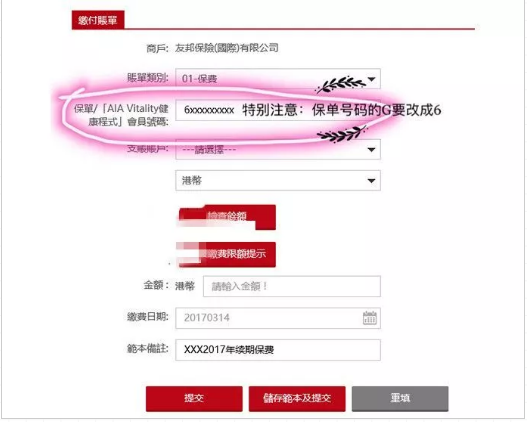Open the calendar icon for 繳費日期
This screenshot has height=422, width=527.
[x=370, y=318]
